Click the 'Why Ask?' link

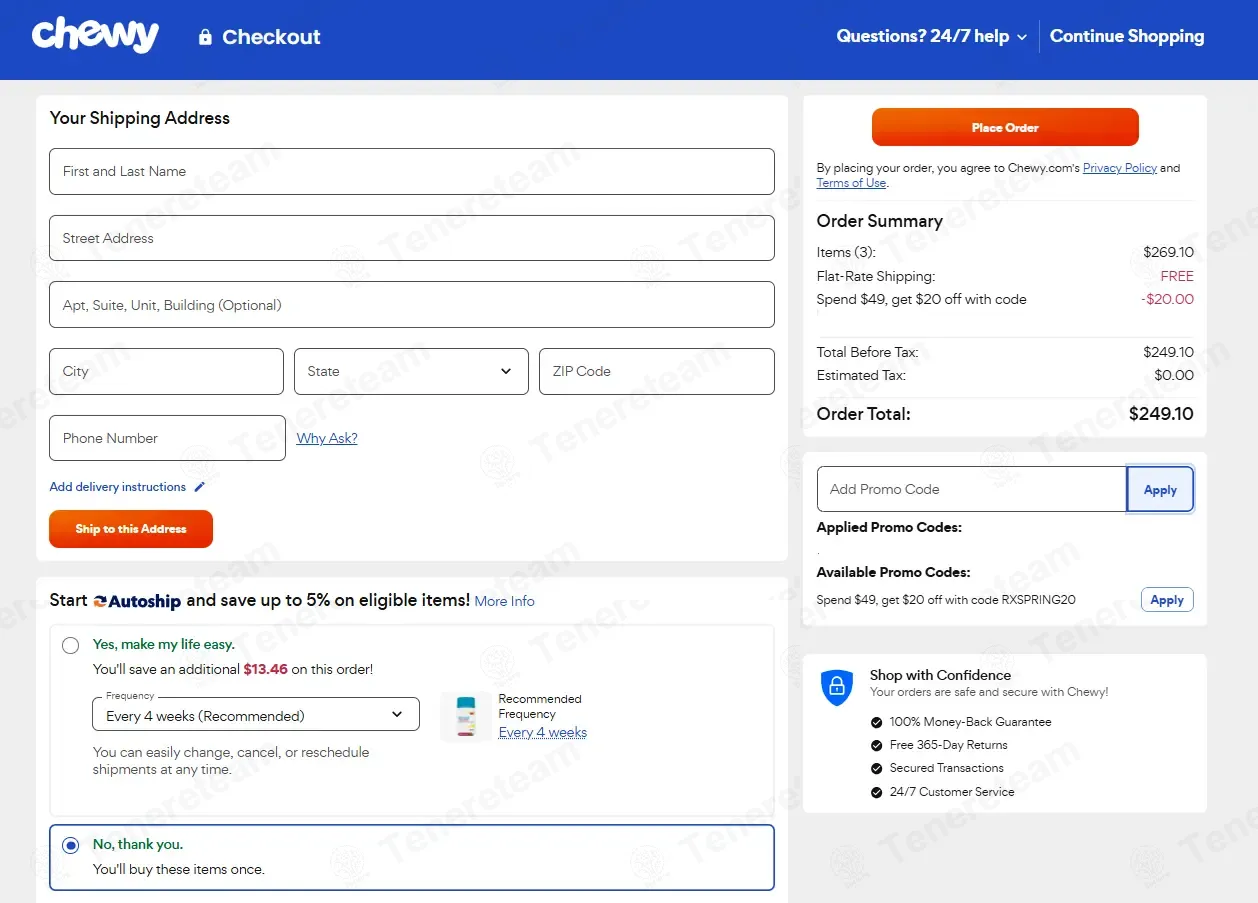pos(327,438)
